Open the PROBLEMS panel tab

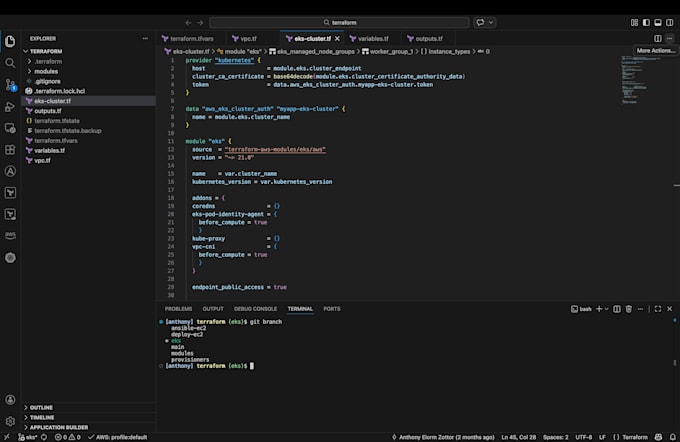tap(178, 309)
